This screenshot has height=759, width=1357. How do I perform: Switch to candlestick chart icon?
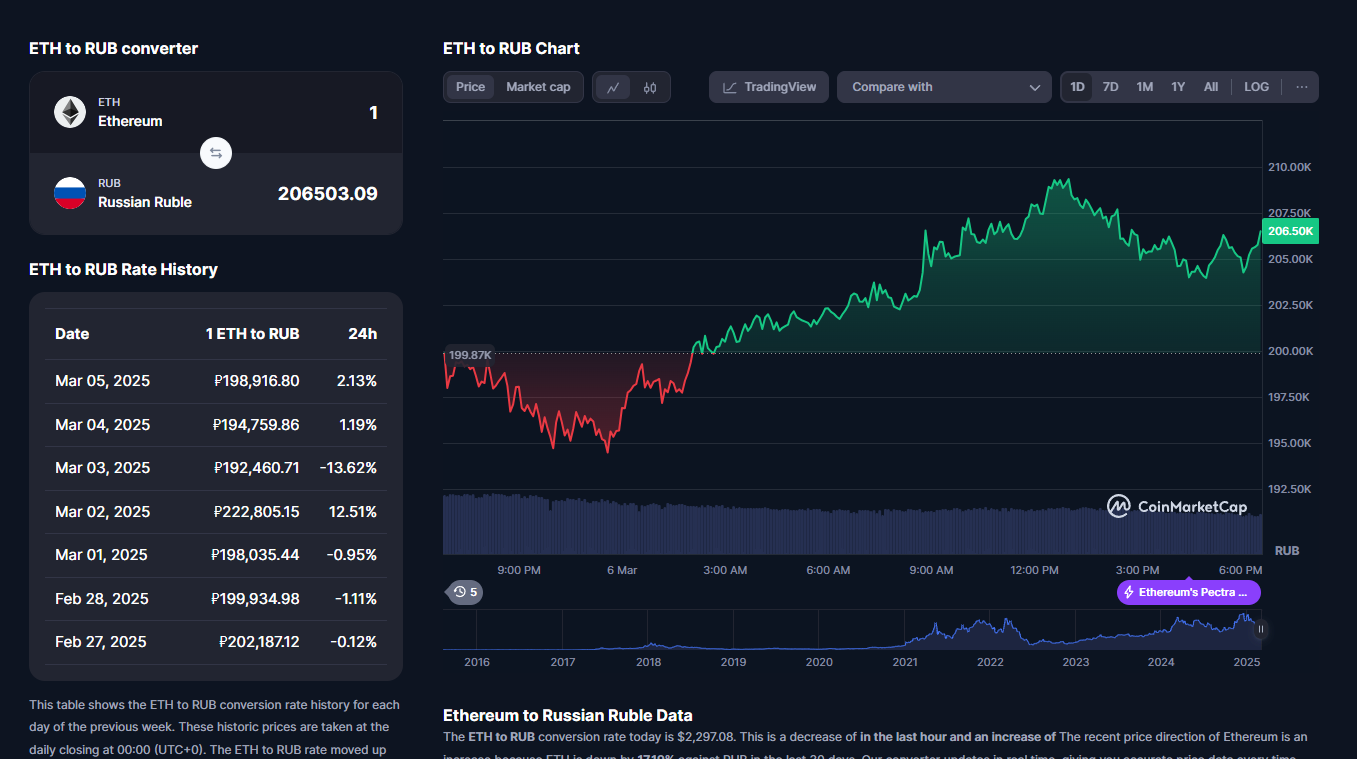coord(650,87)
